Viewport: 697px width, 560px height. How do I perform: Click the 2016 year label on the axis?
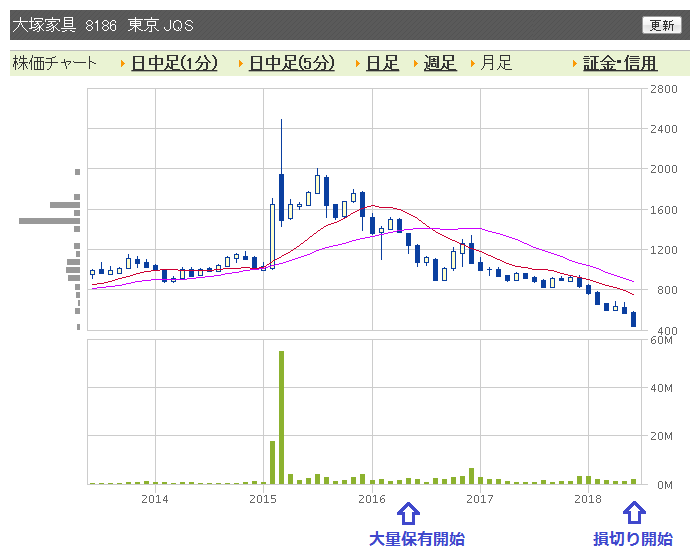pyautogui.click(x=372, y=499)
